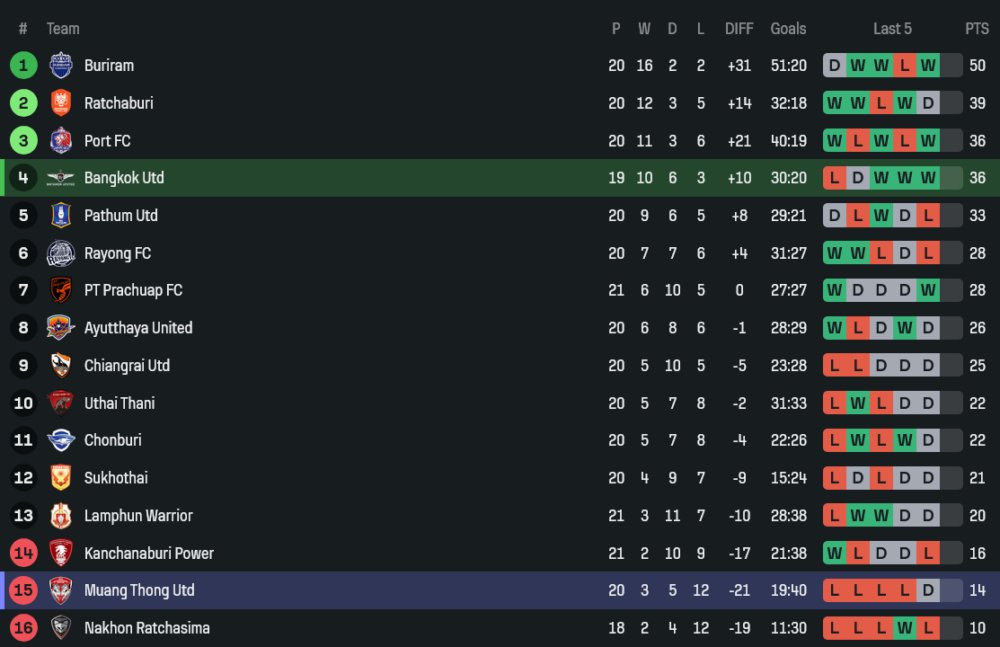This screenshot has height=647, width=1000.
Task: Open the Bangkok Utd team page
Action: click(x=124, y=178)
